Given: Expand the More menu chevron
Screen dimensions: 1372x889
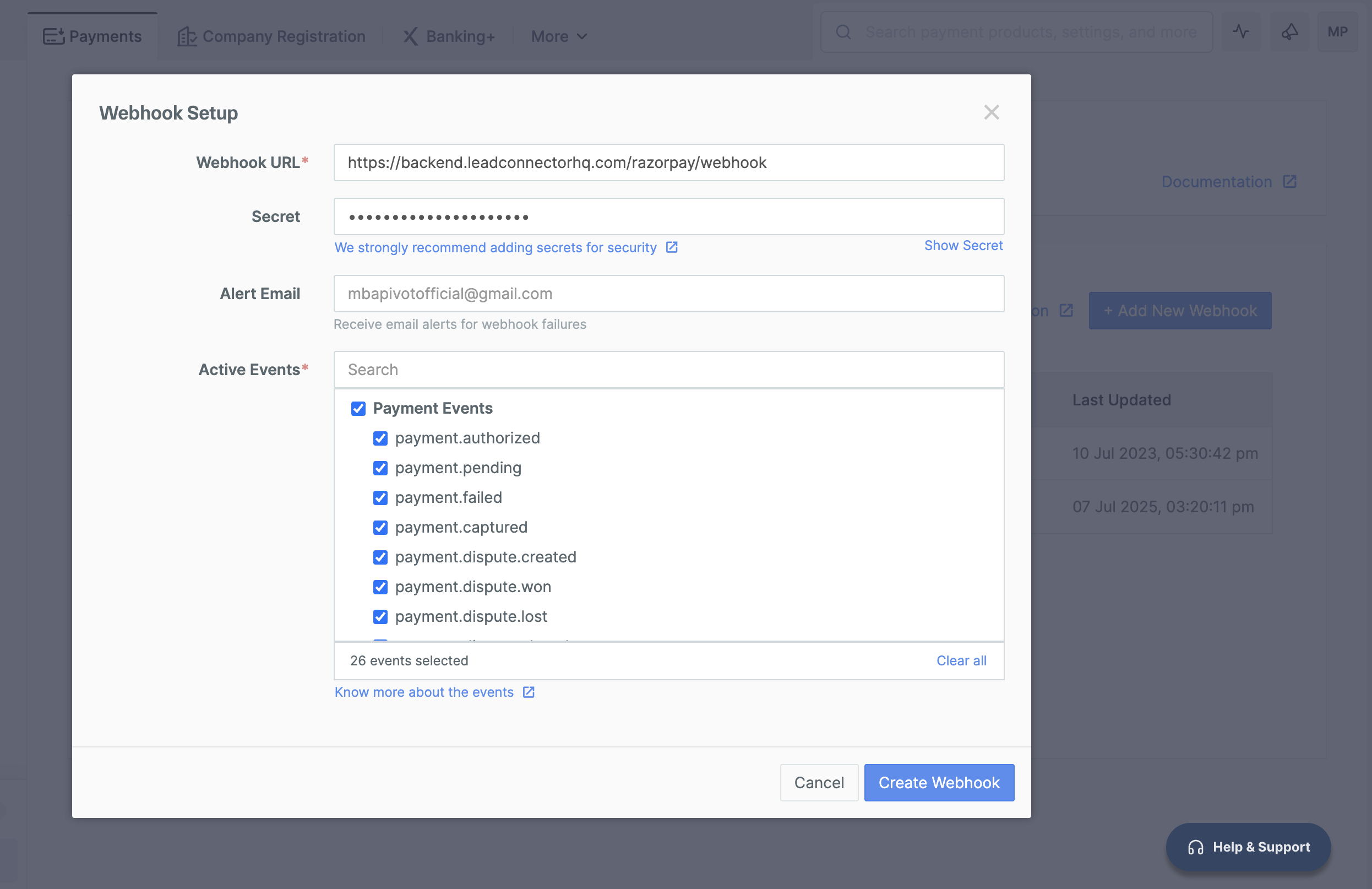Looking at the screenshot, I should 582,36.
